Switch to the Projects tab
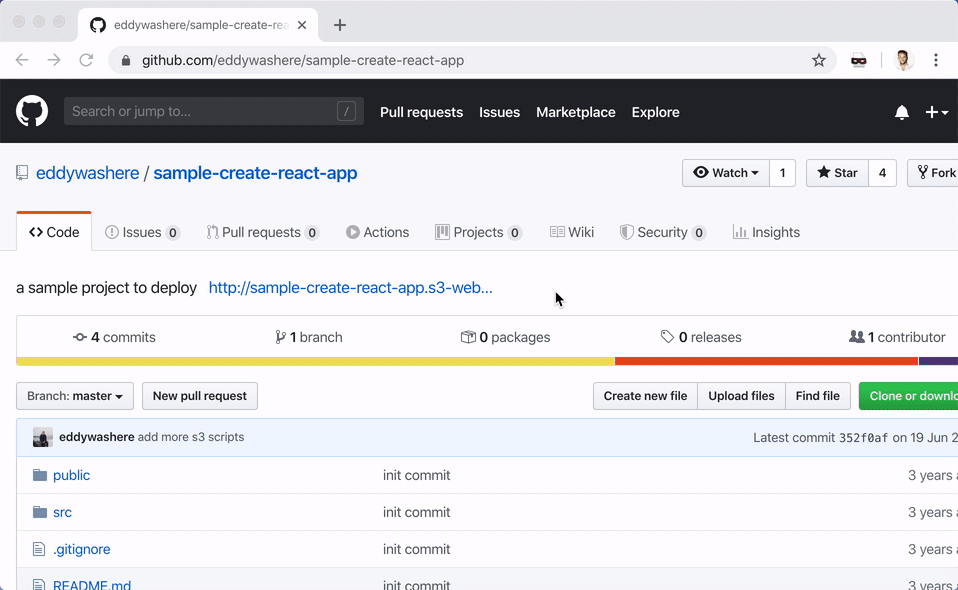Image resolution: width=958 pixels, height=590 pixels. [478, 232]
